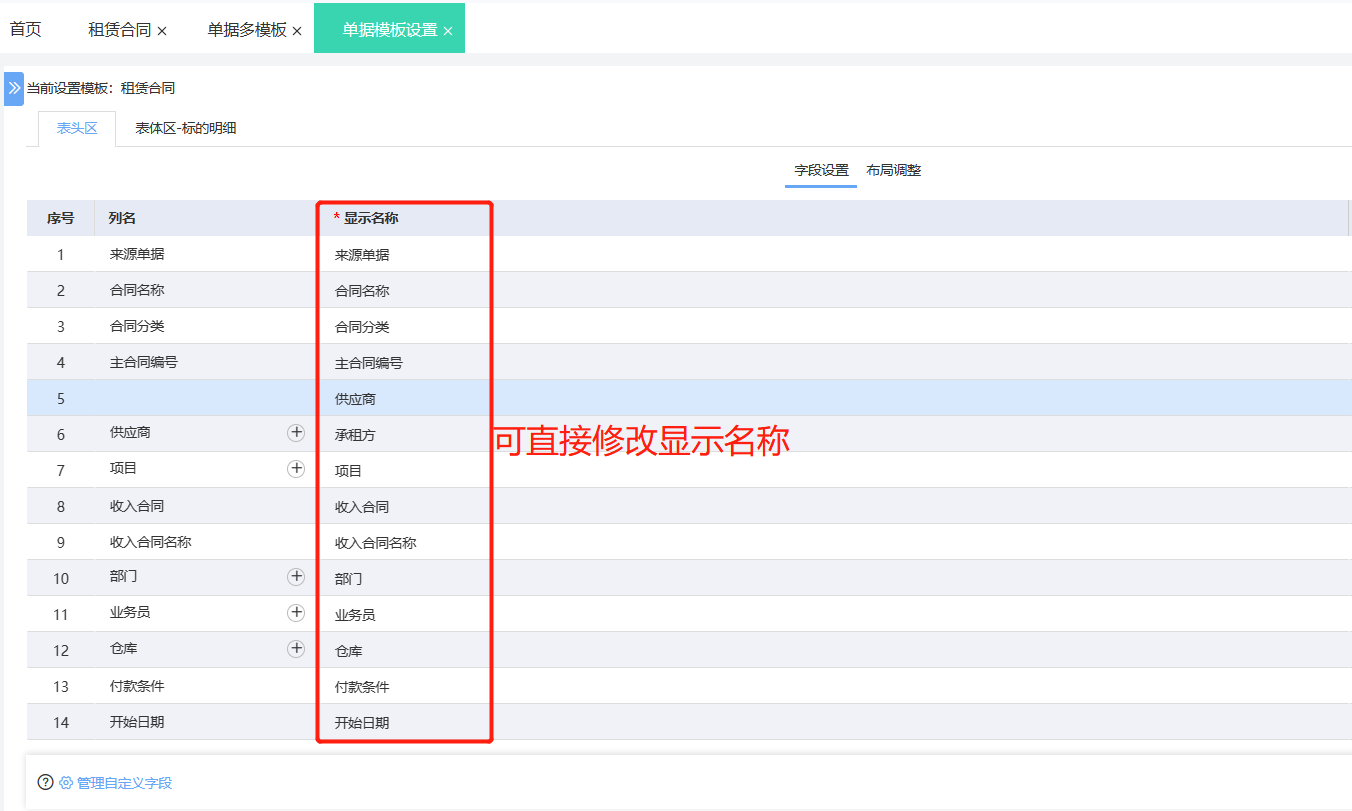Click plus icon beside 项目 row

(296, 469)
